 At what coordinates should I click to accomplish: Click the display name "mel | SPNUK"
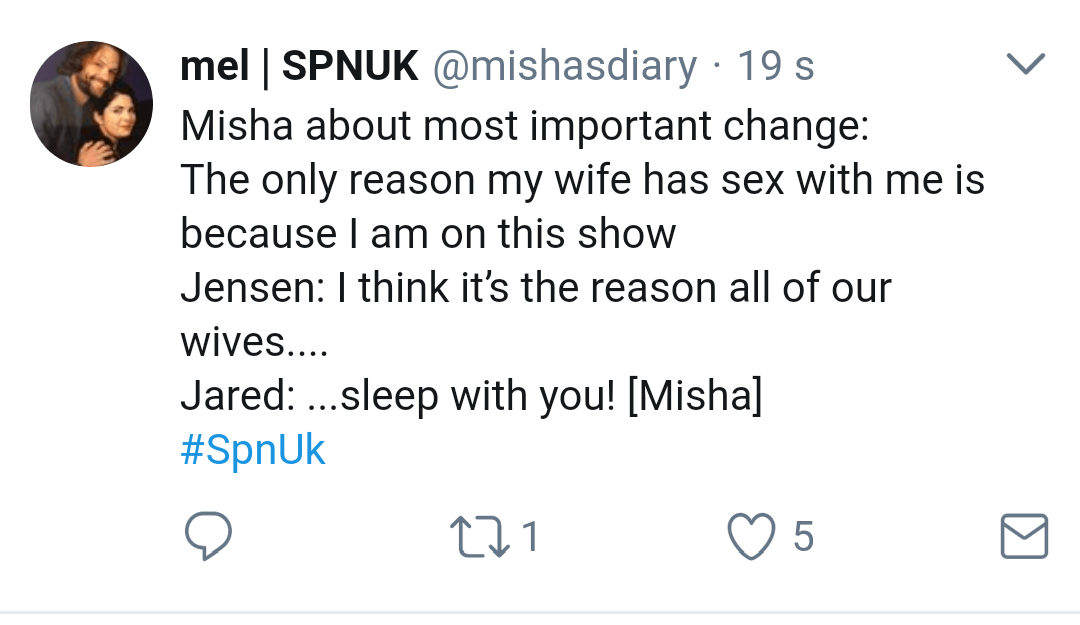tap(299, 67)
